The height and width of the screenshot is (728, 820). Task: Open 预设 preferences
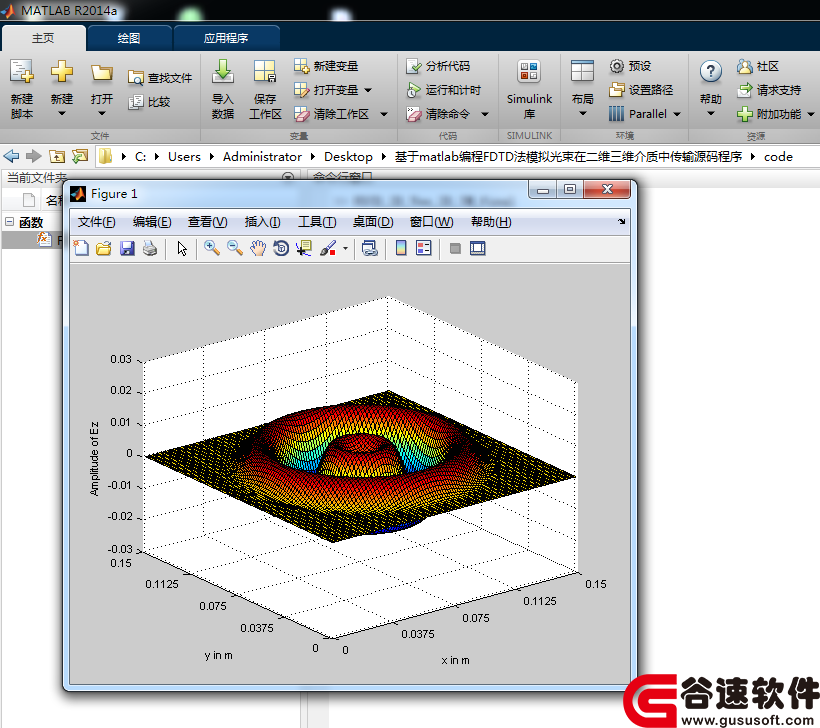point(630,66)
